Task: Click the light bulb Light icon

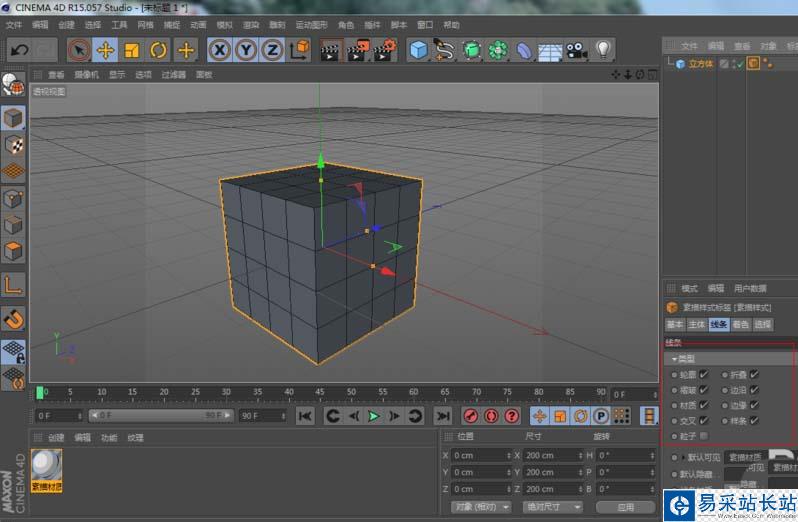Action: tap(603, 50)
